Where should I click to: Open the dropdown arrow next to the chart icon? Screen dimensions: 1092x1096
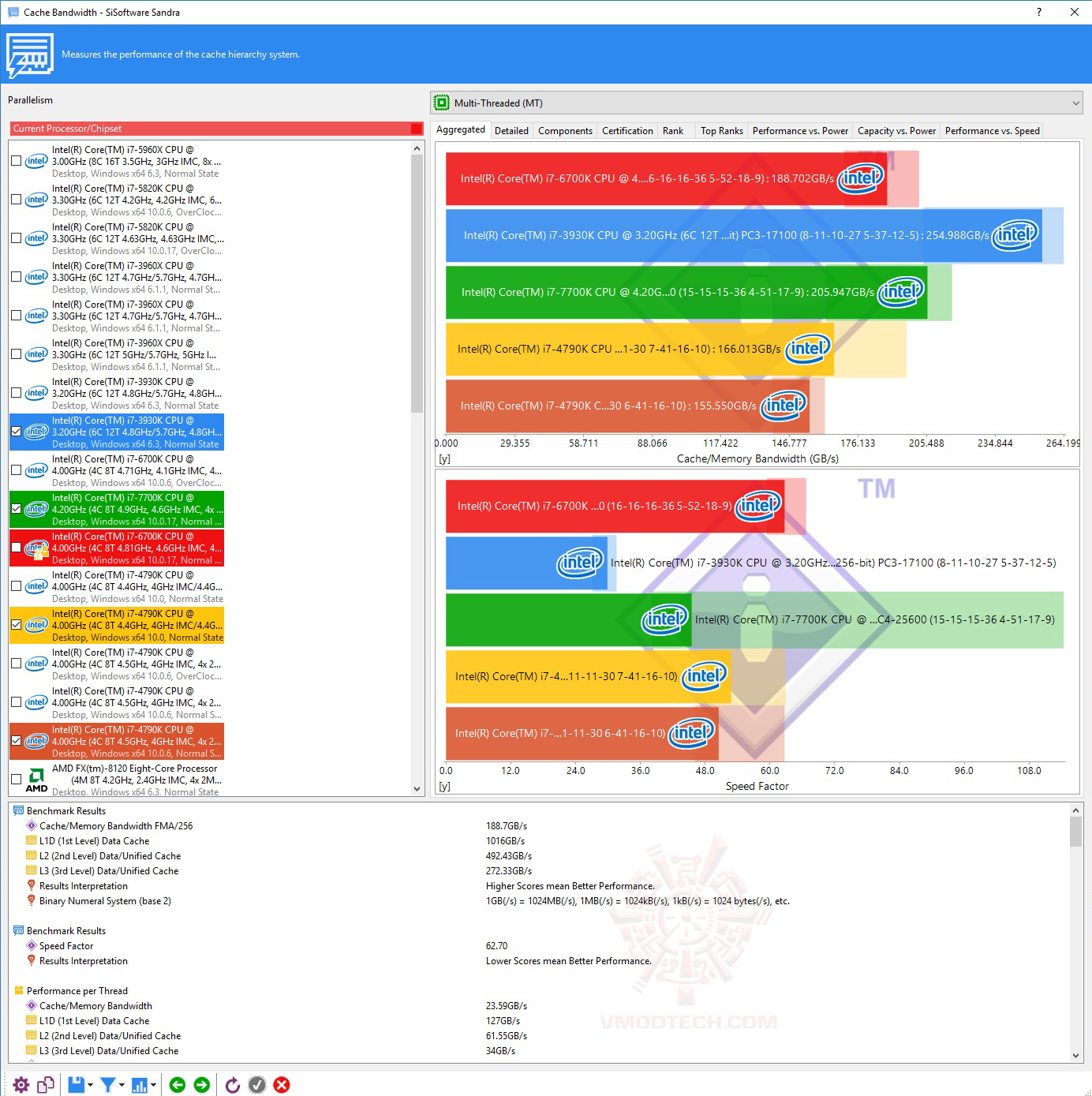click(x=153, y=1085)
